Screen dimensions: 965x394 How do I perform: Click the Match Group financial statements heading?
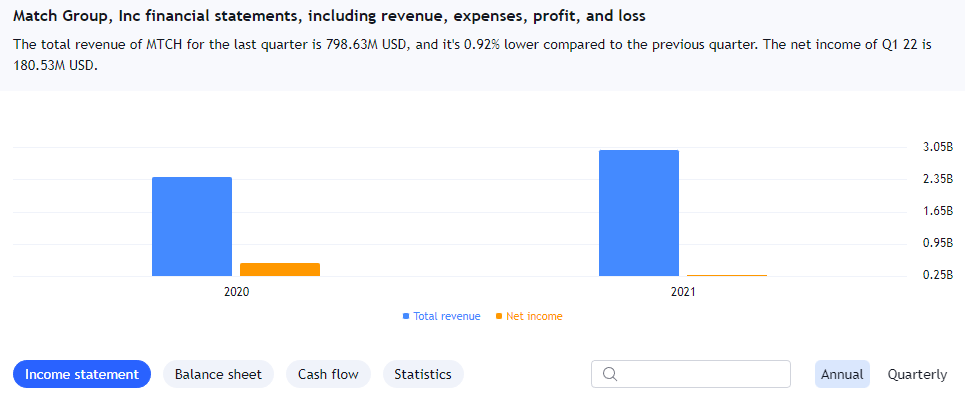tap(329, 17)
